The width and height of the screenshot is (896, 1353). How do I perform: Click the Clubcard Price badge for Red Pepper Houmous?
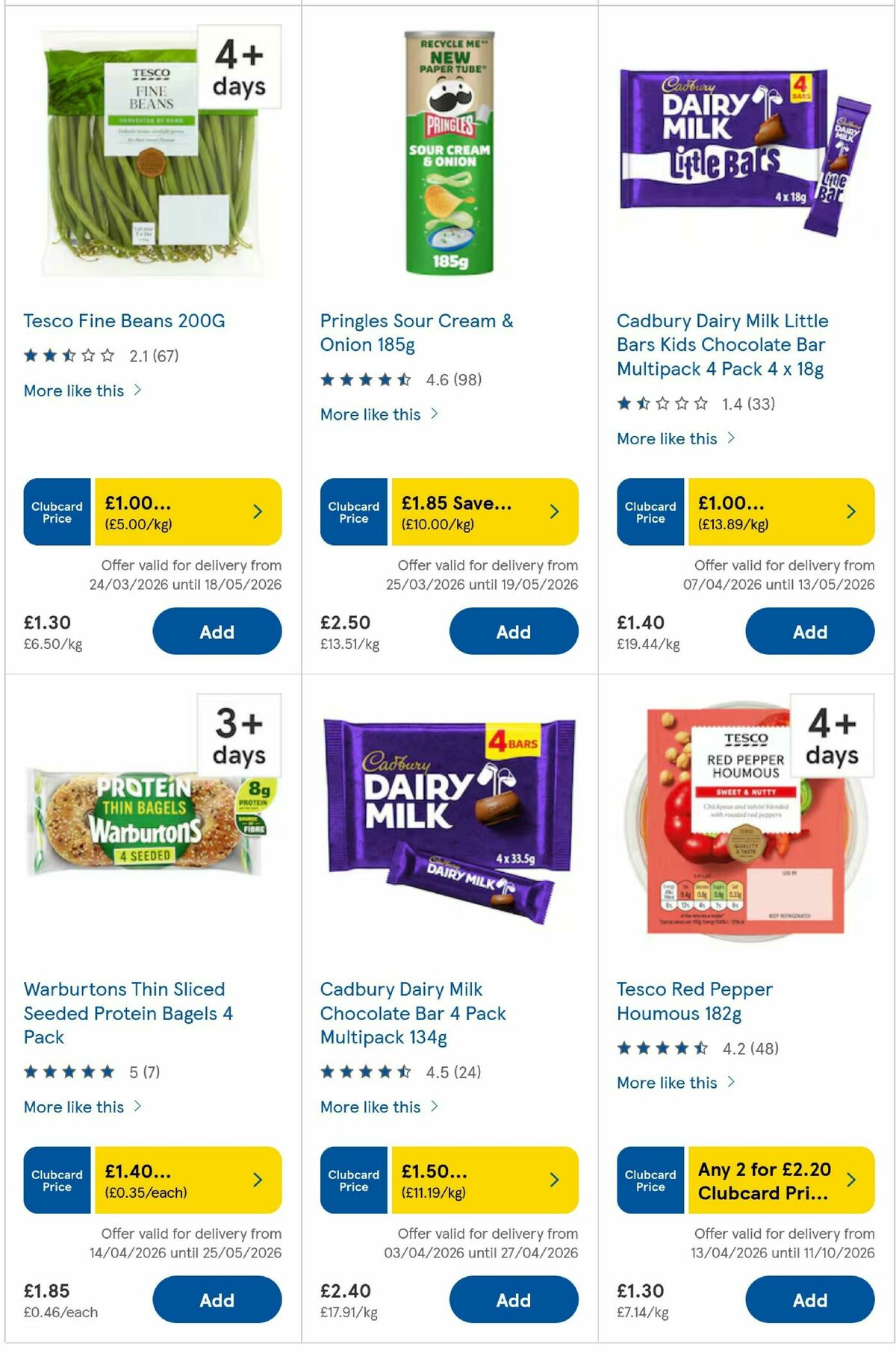pos(650,1181)
